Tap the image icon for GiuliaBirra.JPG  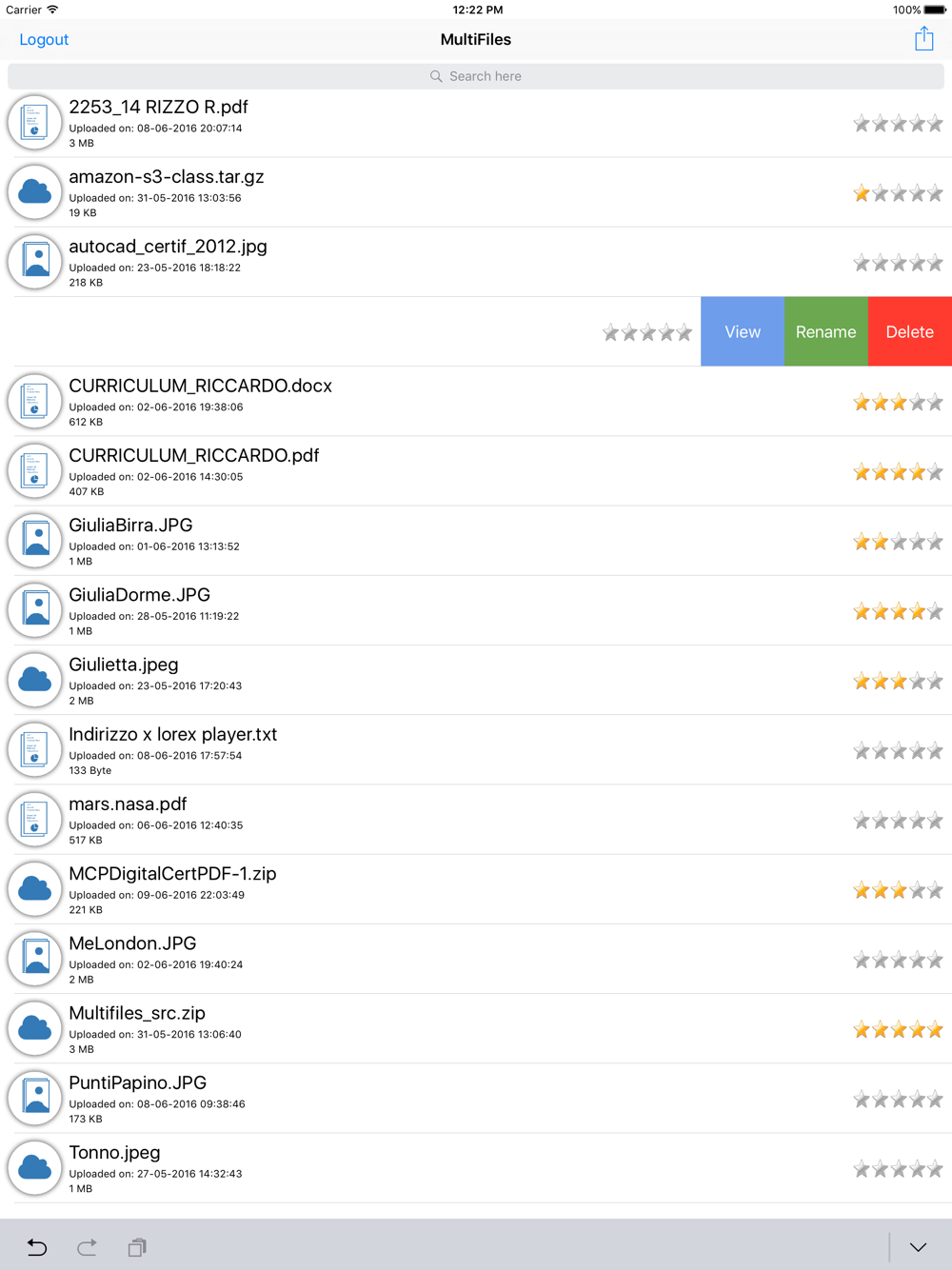pyautogui.click(x=35, y=540)
